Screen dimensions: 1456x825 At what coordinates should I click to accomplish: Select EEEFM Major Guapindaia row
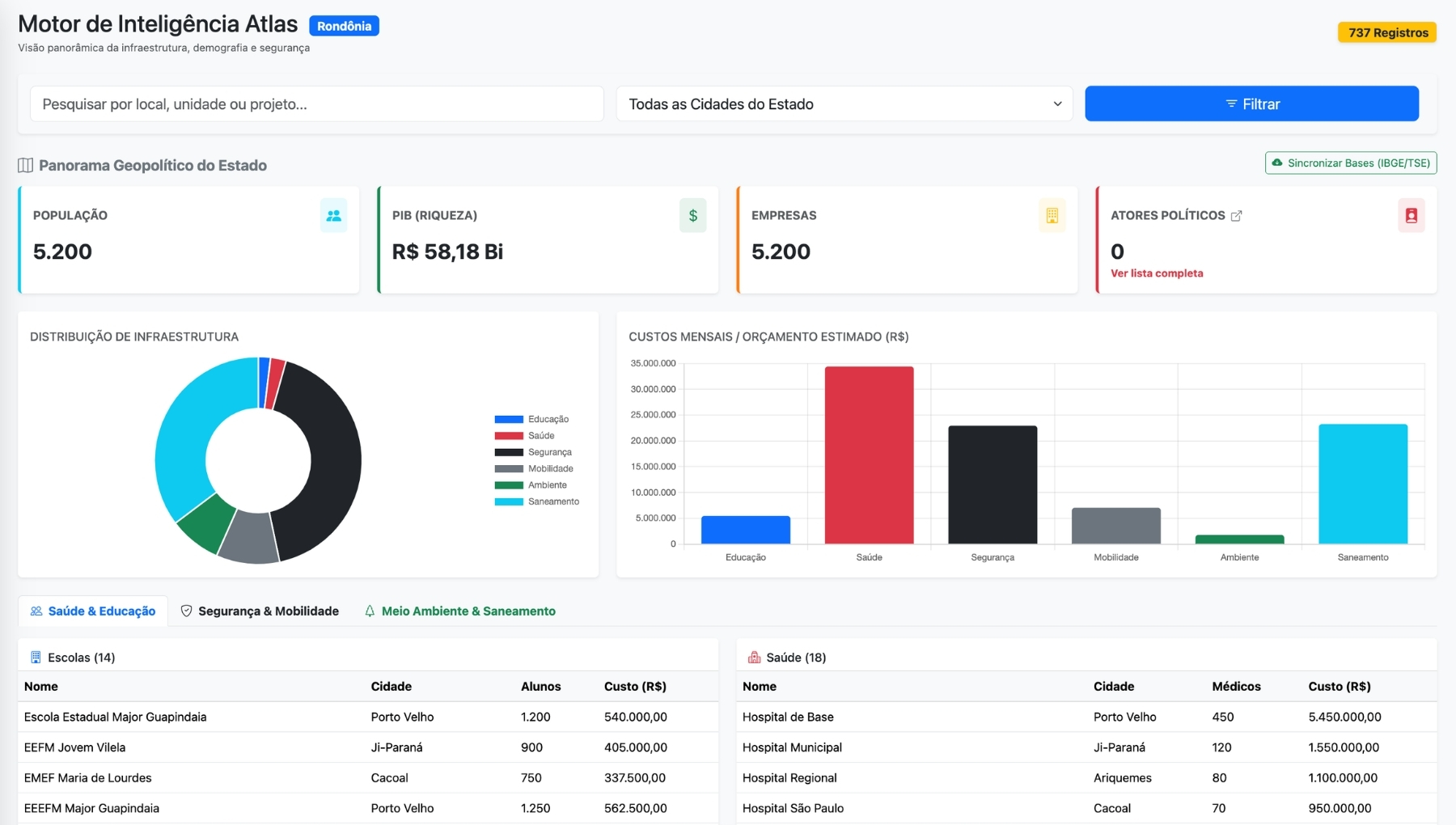coord(368,808)
